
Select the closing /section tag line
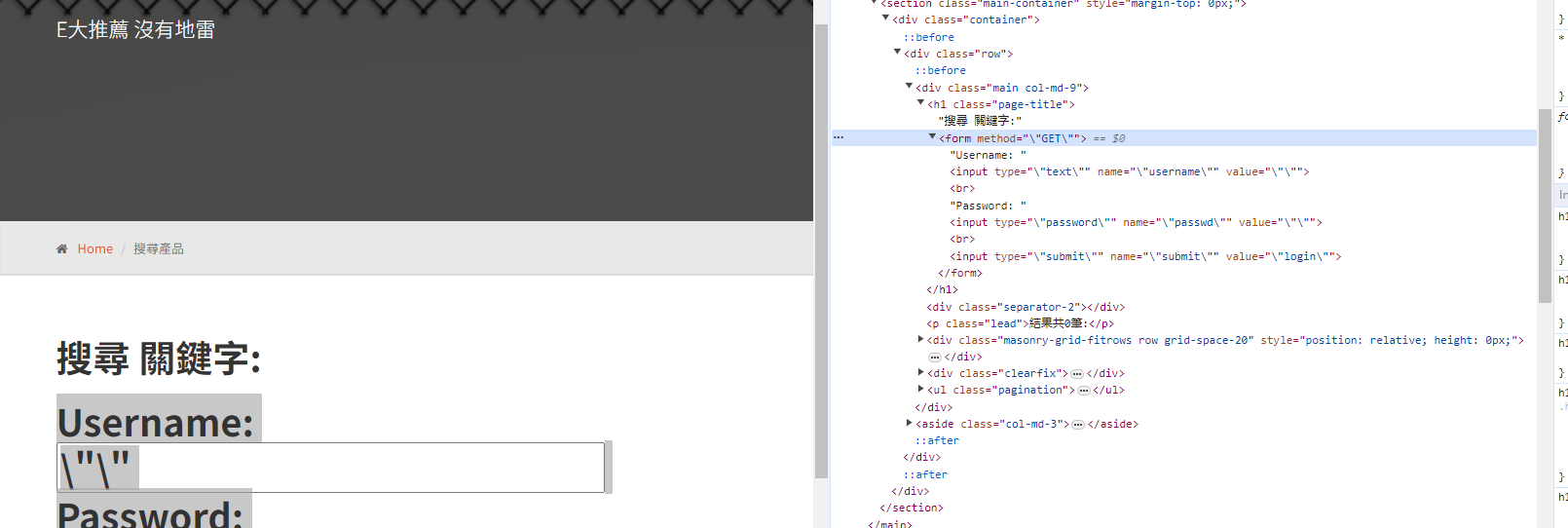pos(912,509)
